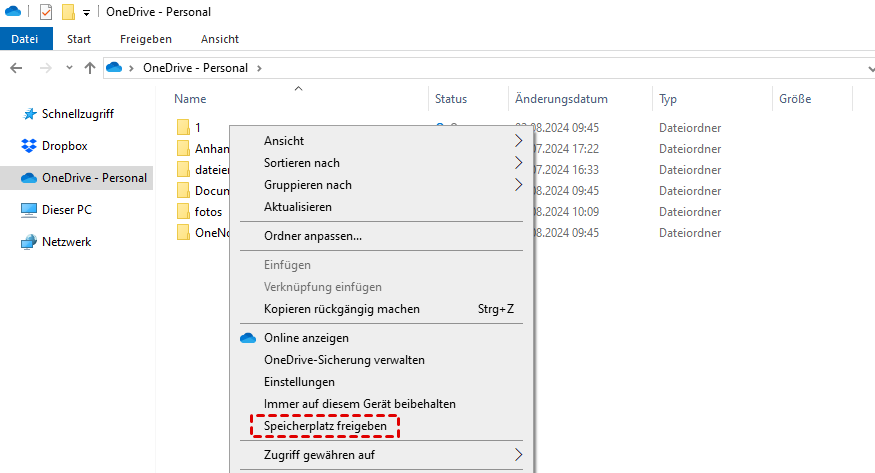Select the Docun folder icon
Image resolution: width=875 pixels, height=473 pixels.
pyautogui.click(x=183, y=190)
